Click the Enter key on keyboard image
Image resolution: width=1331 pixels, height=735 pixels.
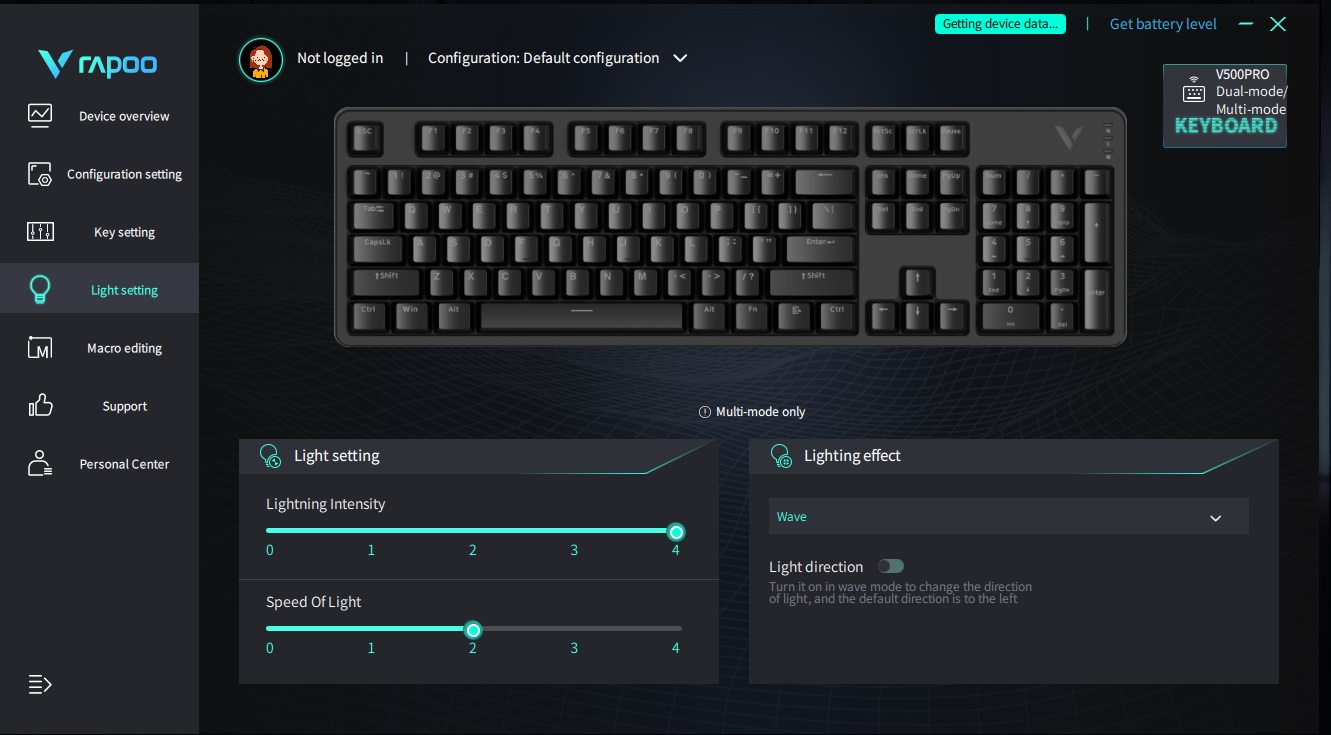click(x=820, y=247)
